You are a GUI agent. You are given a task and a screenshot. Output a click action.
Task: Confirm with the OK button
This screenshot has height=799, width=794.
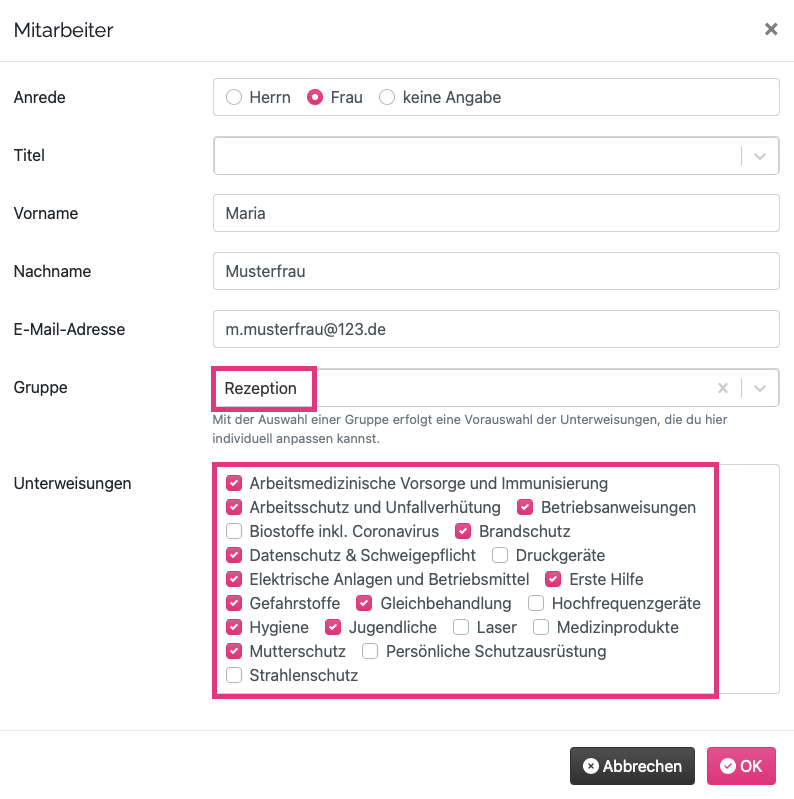[741, 766]
